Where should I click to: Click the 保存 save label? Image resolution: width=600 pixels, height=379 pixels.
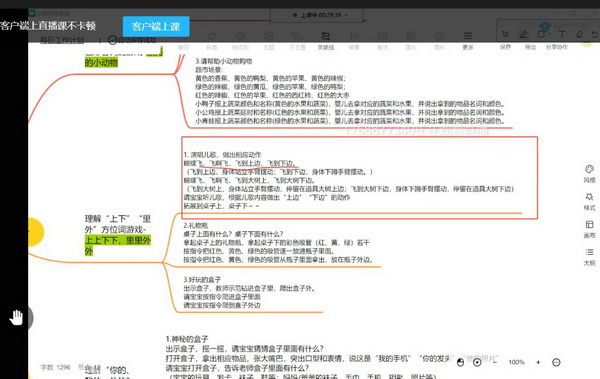505,47
